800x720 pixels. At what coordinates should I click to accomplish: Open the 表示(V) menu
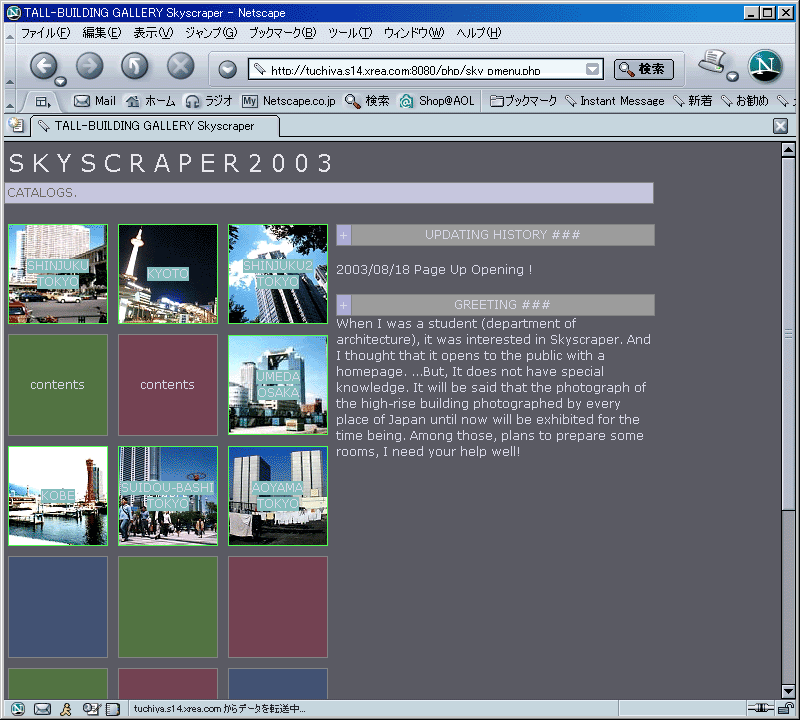click(x=153, y=33)
